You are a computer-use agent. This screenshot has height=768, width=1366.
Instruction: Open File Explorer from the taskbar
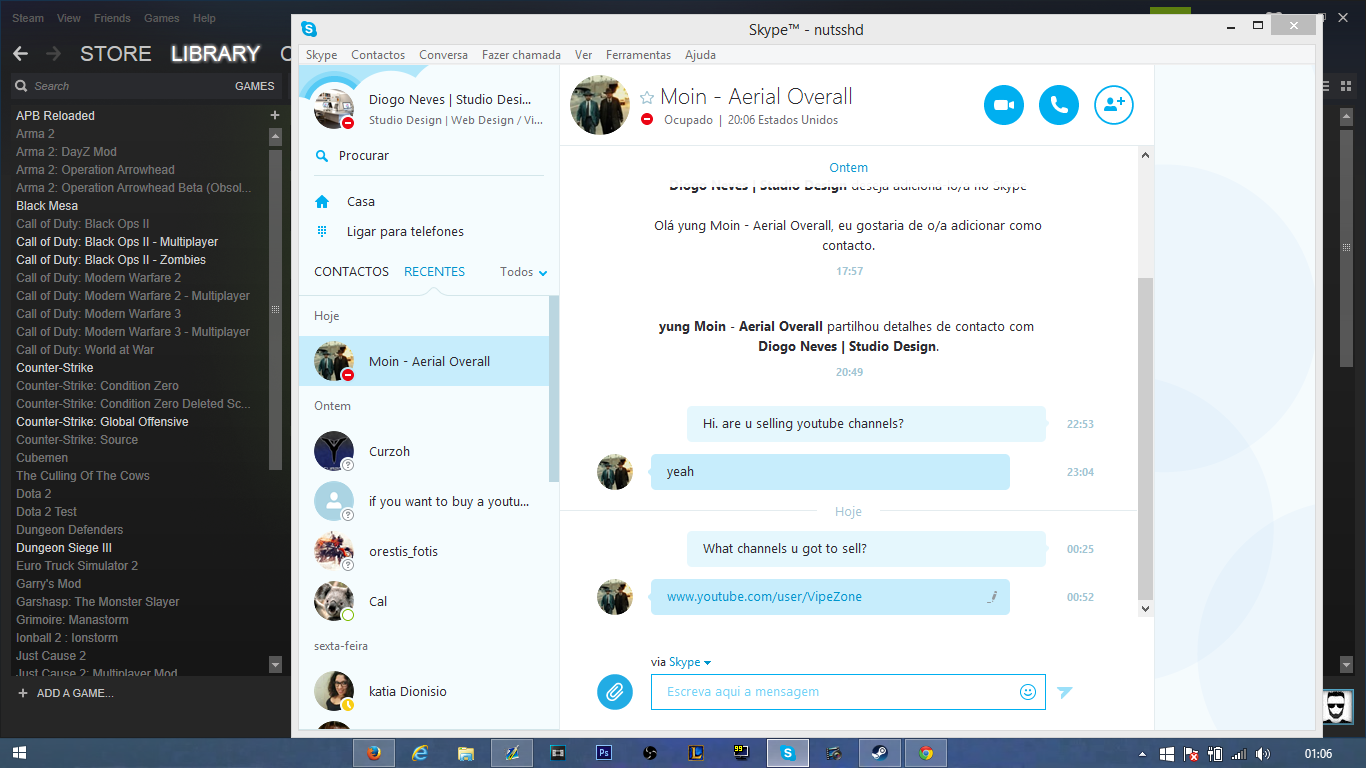[466, 753]
